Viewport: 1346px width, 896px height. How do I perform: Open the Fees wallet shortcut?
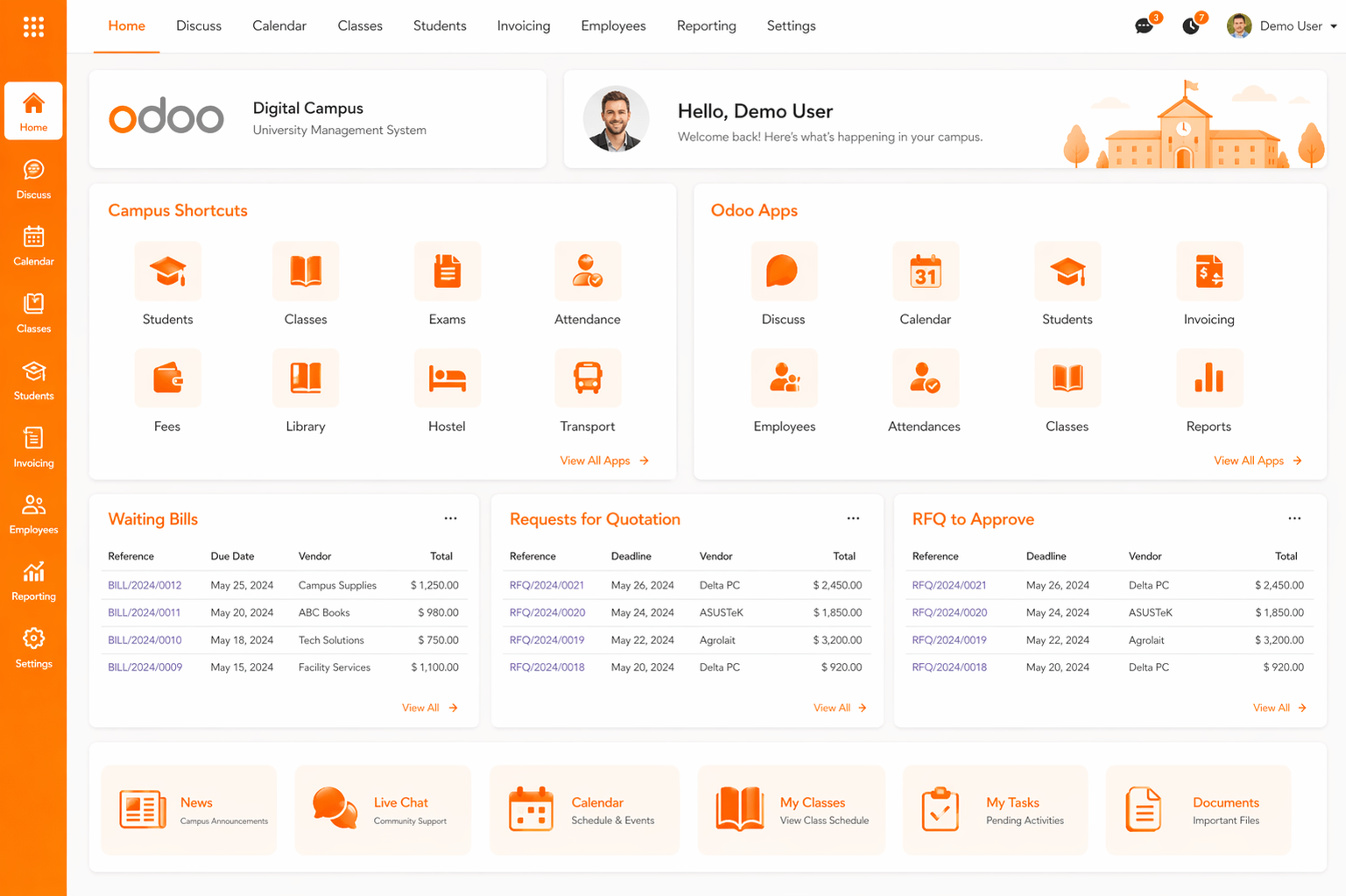click(167, 379)
